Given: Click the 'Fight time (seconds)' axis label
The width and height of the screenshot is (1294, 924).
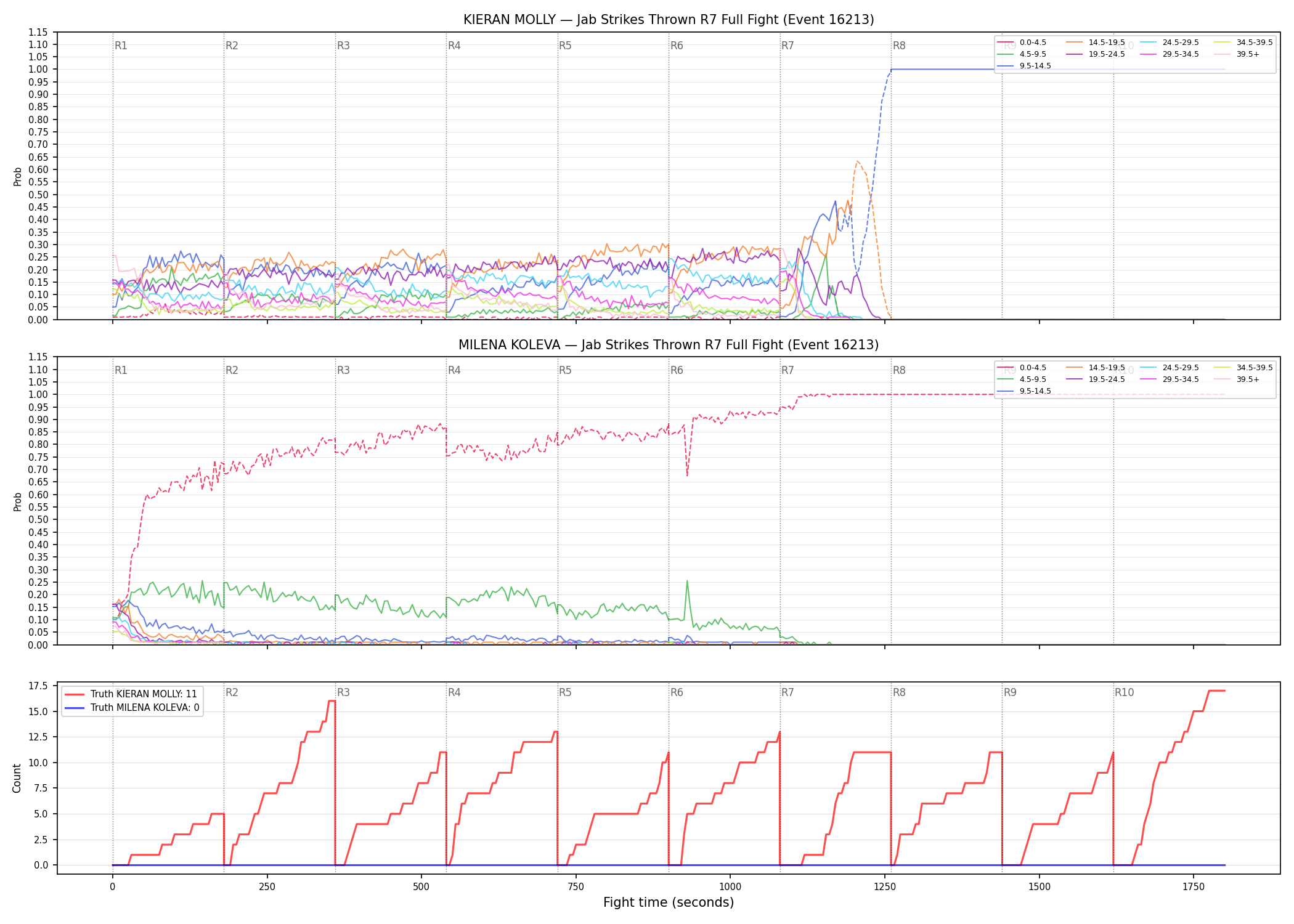Looking at the screenshot, I should (x=669, y=902).
